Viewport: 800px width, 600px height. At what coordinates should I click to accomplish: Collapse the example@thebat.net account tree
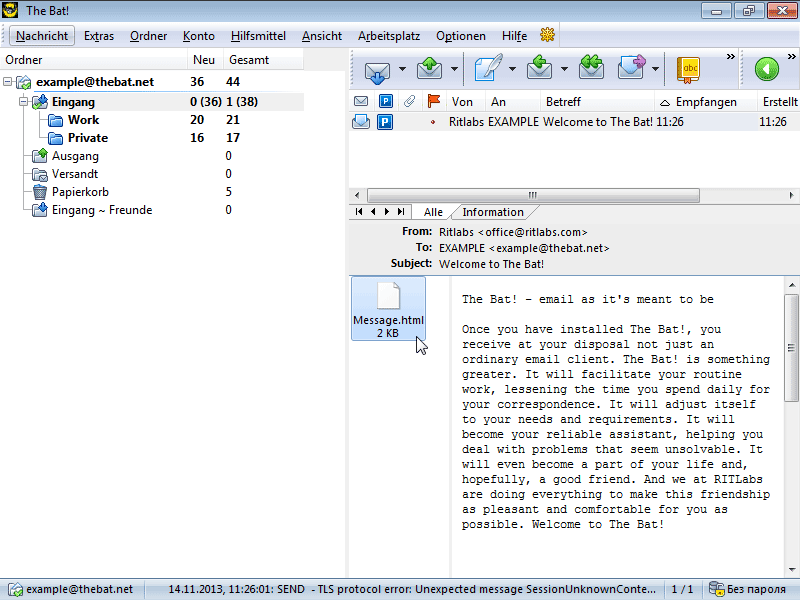(x=8, y=81)
